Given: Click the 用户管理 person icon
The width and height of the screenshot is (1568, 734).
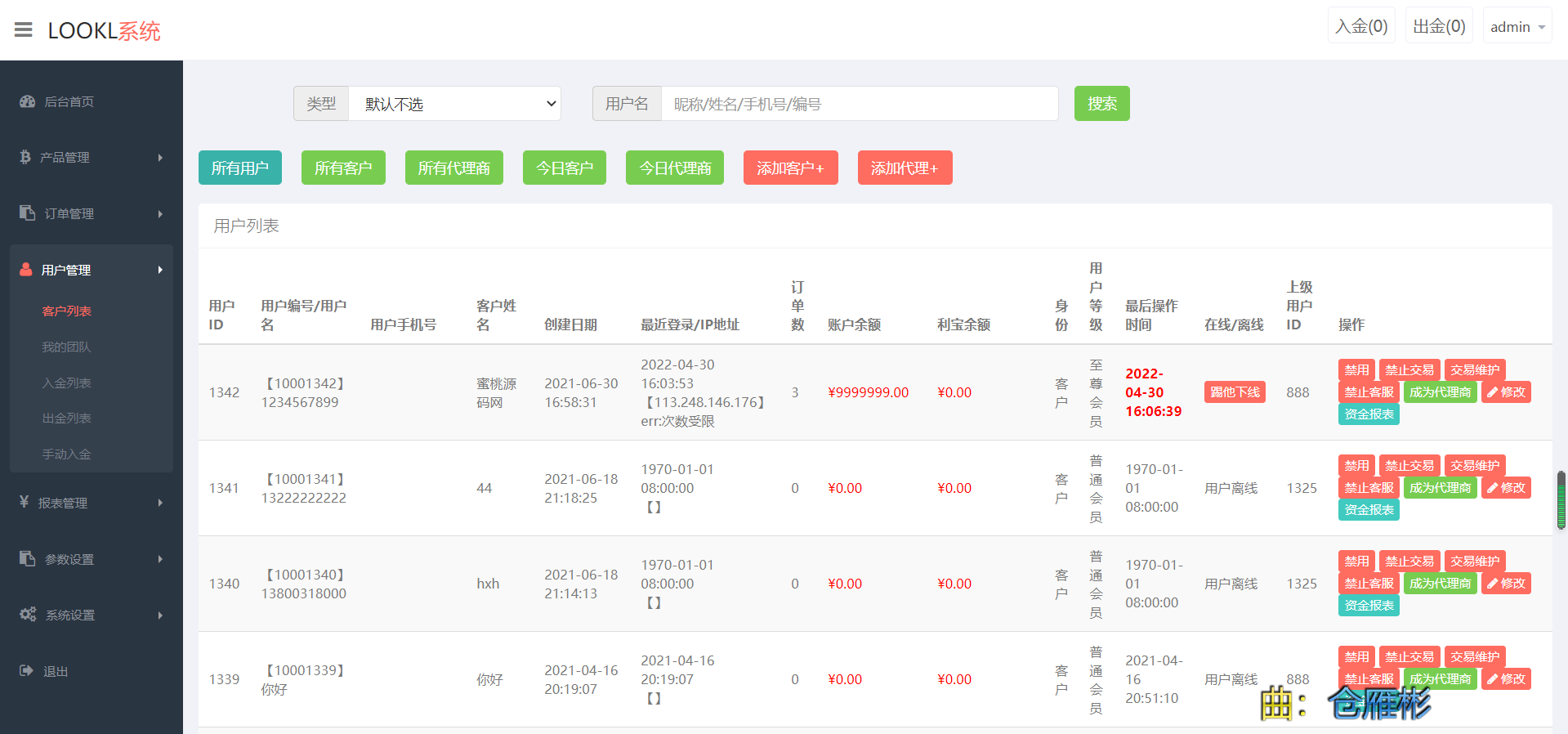Looking at the screenshot, I should [26, 269].
